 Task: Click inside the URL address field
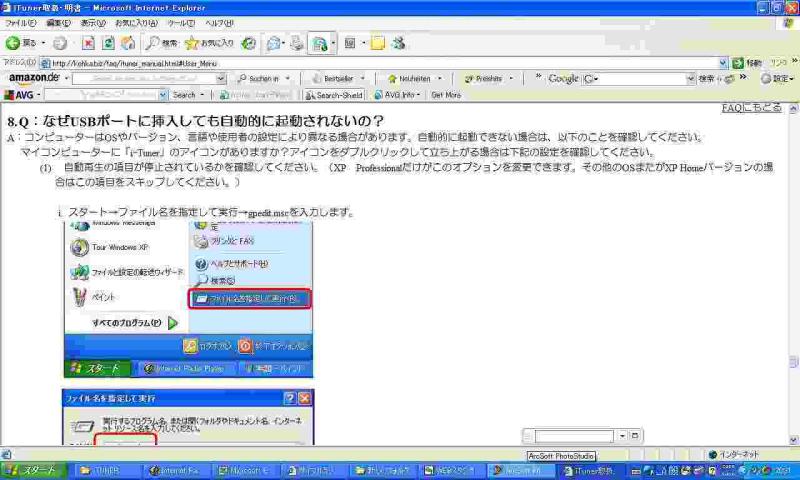[x=384, y=63]
